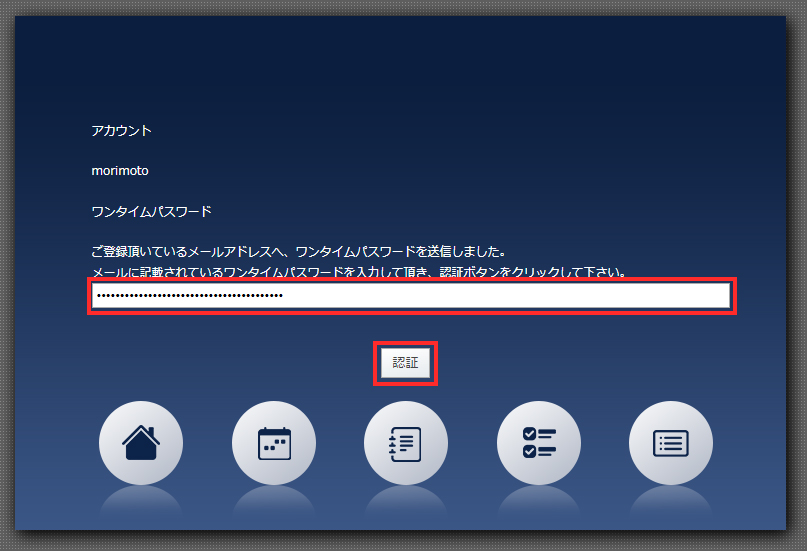Click the reflection below the checklist icon

coord(539,502)
